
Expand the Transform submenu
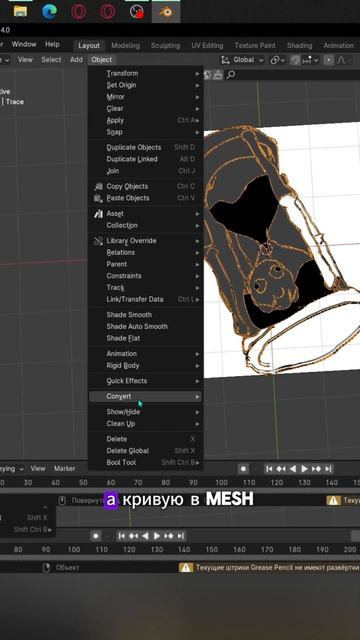pyautogui.click(x=145, y=73)
